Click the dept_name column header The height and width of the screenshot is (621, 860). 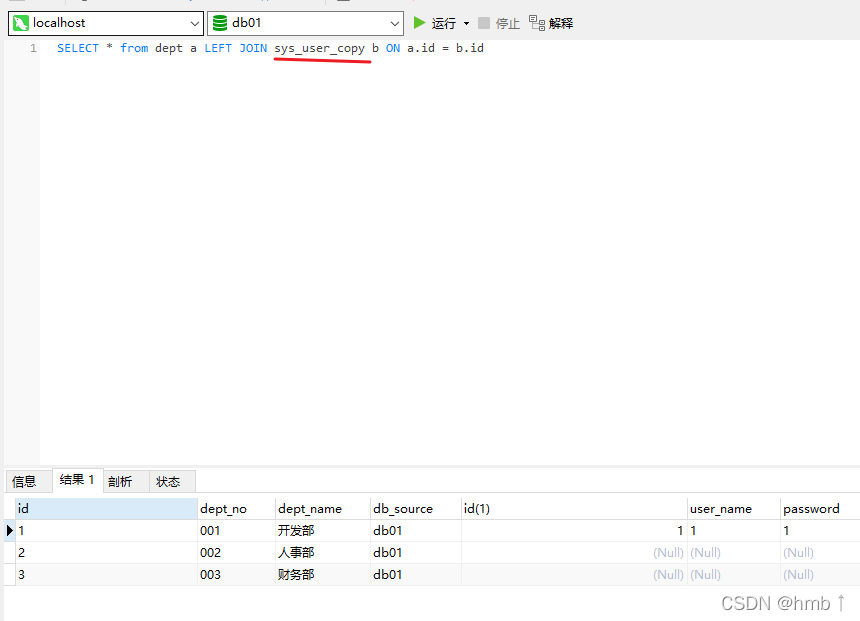[323, 509]
